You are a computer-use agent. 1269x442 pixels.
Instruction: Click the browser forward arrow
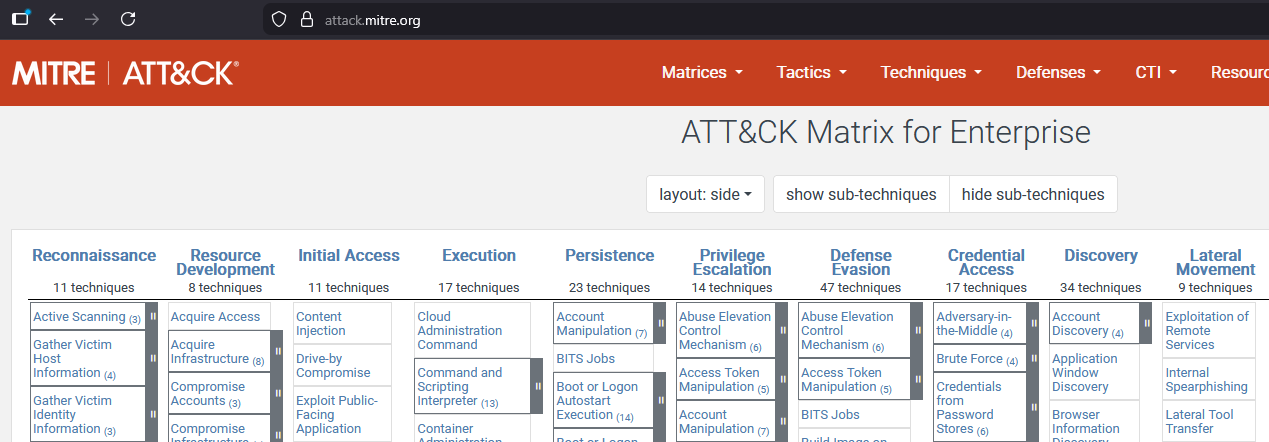click(x=92, y=18)
